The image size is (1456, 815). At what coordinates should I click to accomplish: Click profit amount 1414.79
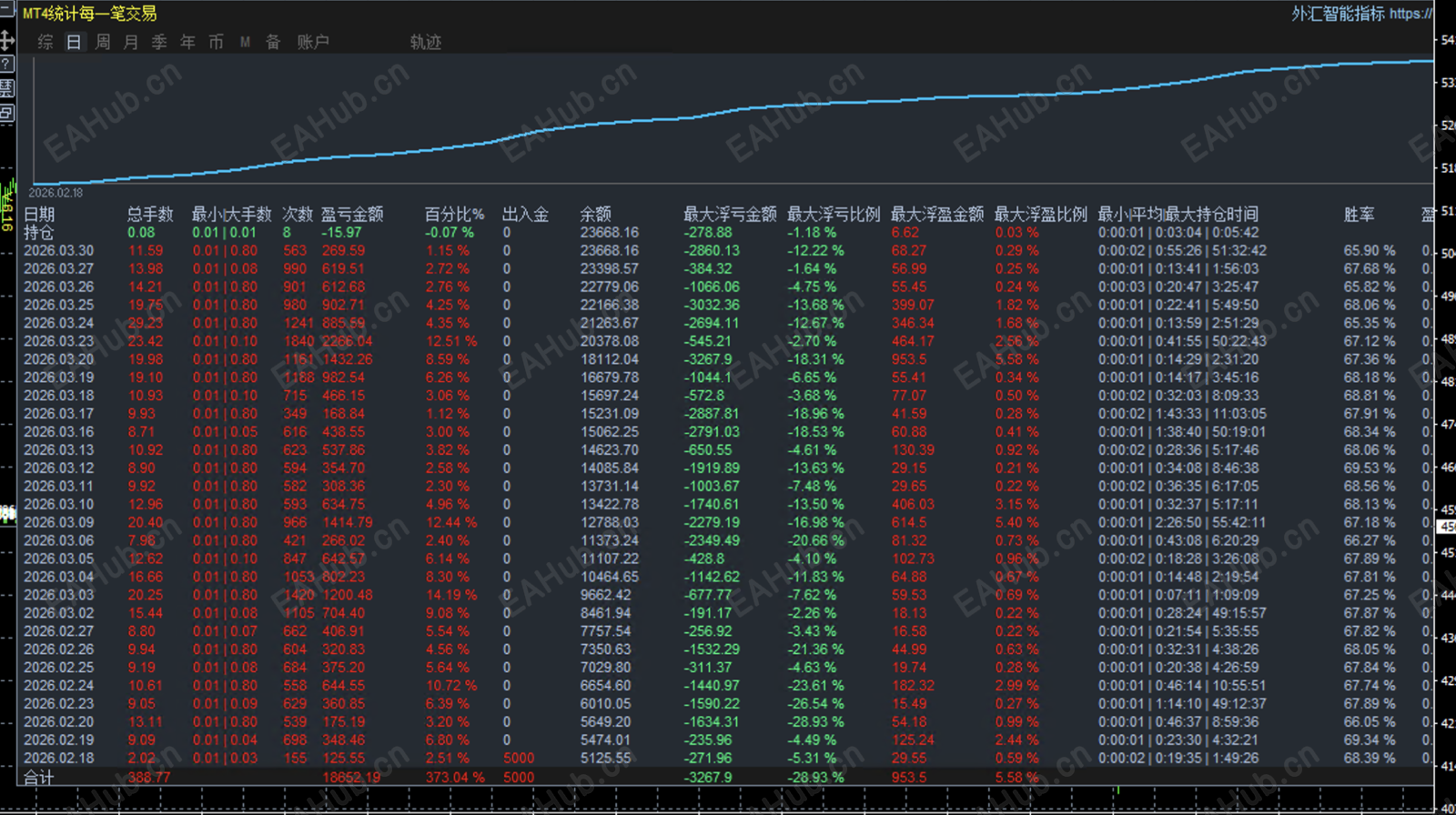pos(348,523)
